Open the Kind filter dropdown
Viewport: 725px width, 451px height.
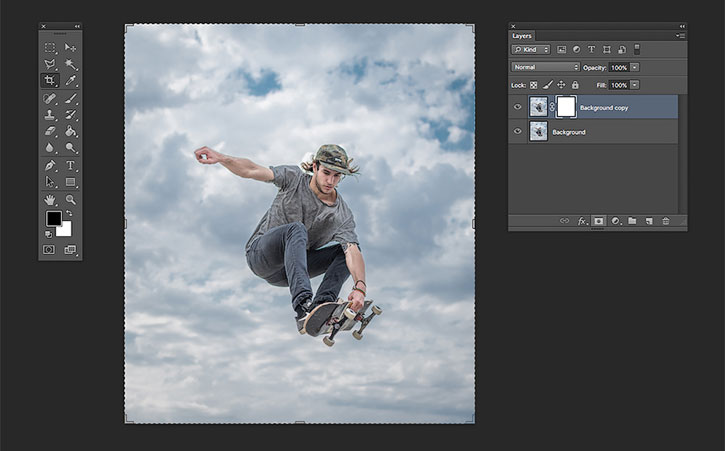point(531,49)
